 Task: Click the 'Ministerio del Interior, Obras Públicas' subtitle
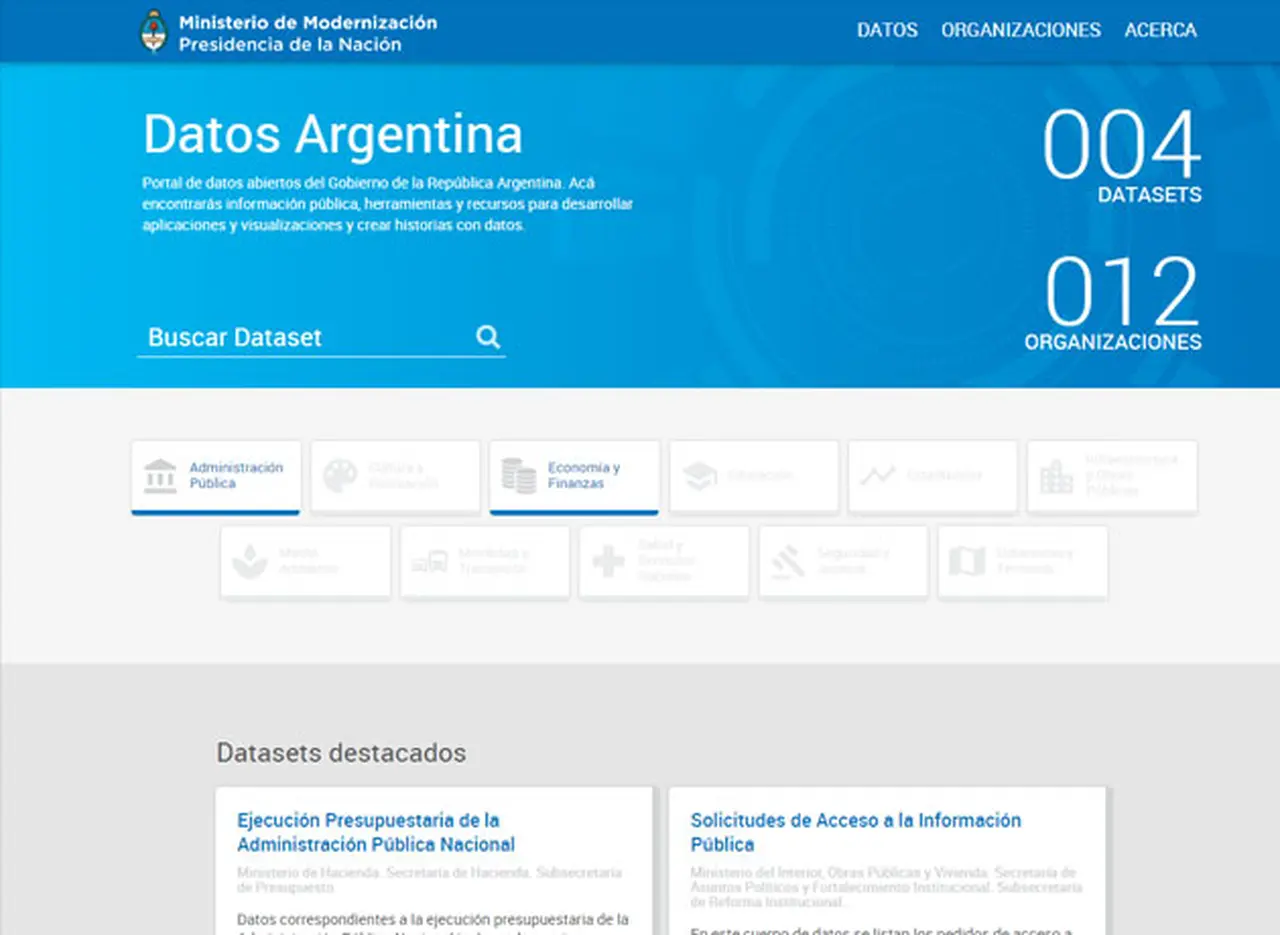click(886, 887)
